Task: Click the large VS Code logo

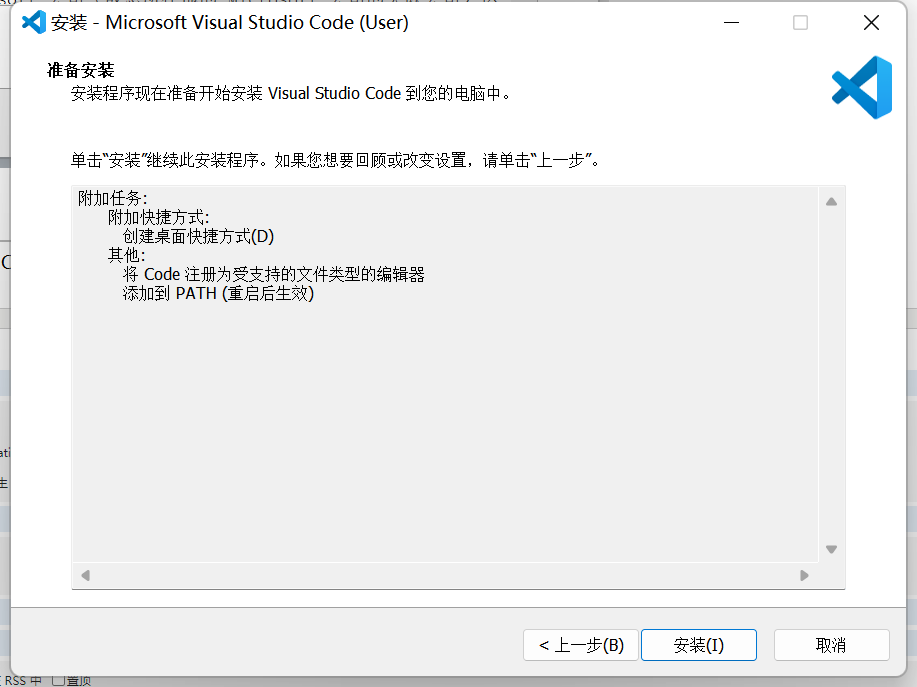Action: (861, 87)
